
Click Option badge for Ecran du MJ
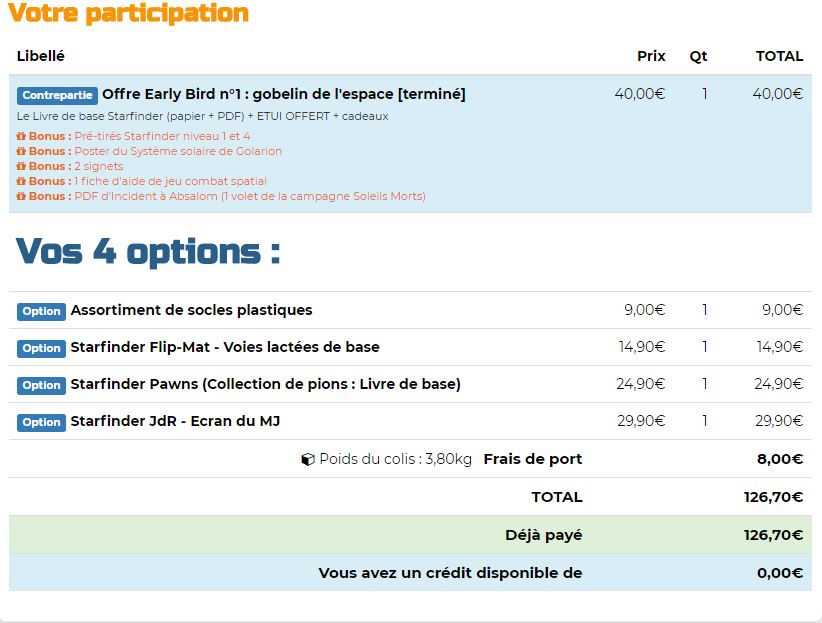click(x=41, y=422)
